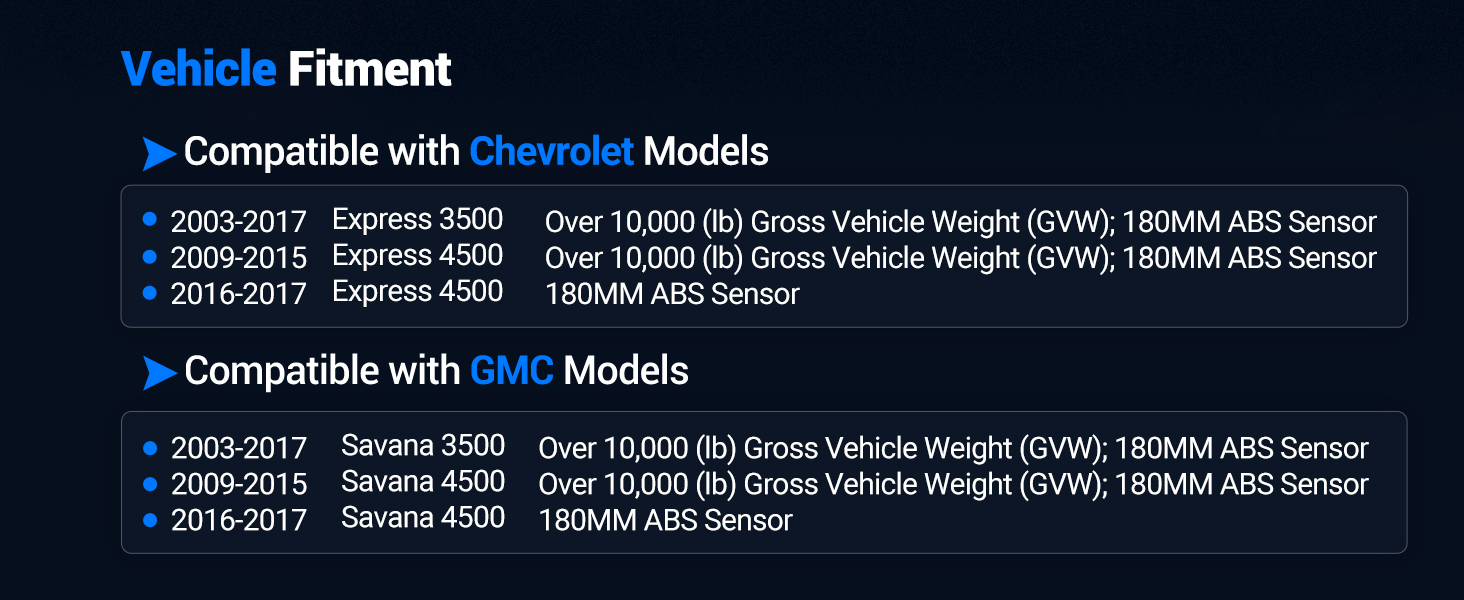Click the blue GMC word in heading
This screenshot has height=600, width=1464.
point(511,371)
